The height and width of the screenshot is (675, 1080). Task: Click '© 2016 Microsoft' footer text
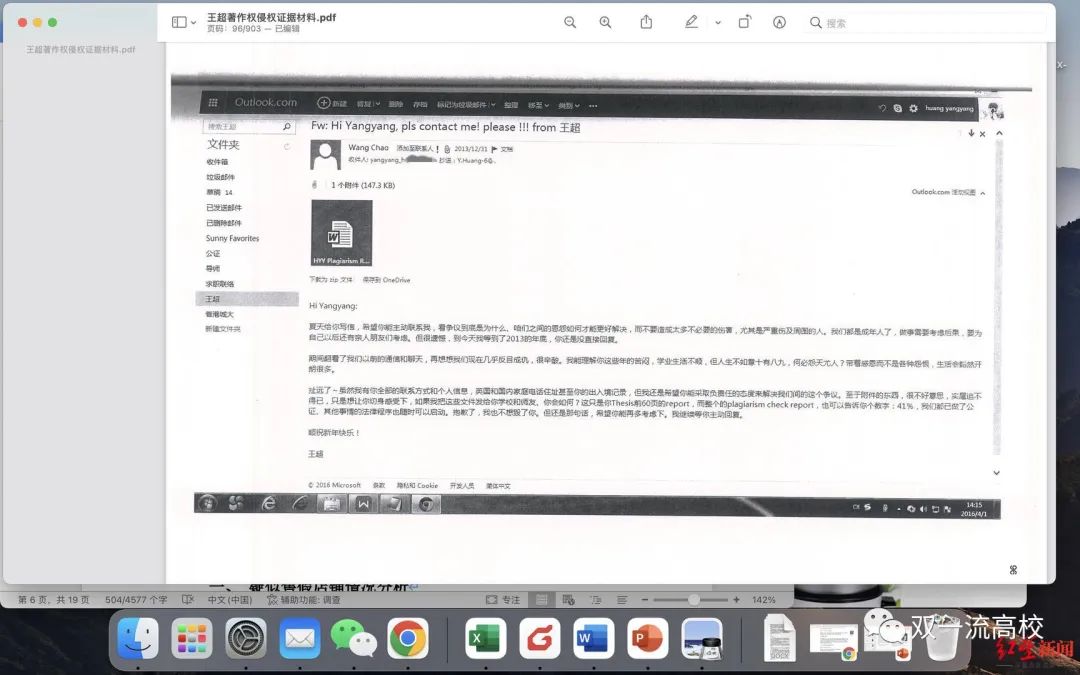coord(335,486)
